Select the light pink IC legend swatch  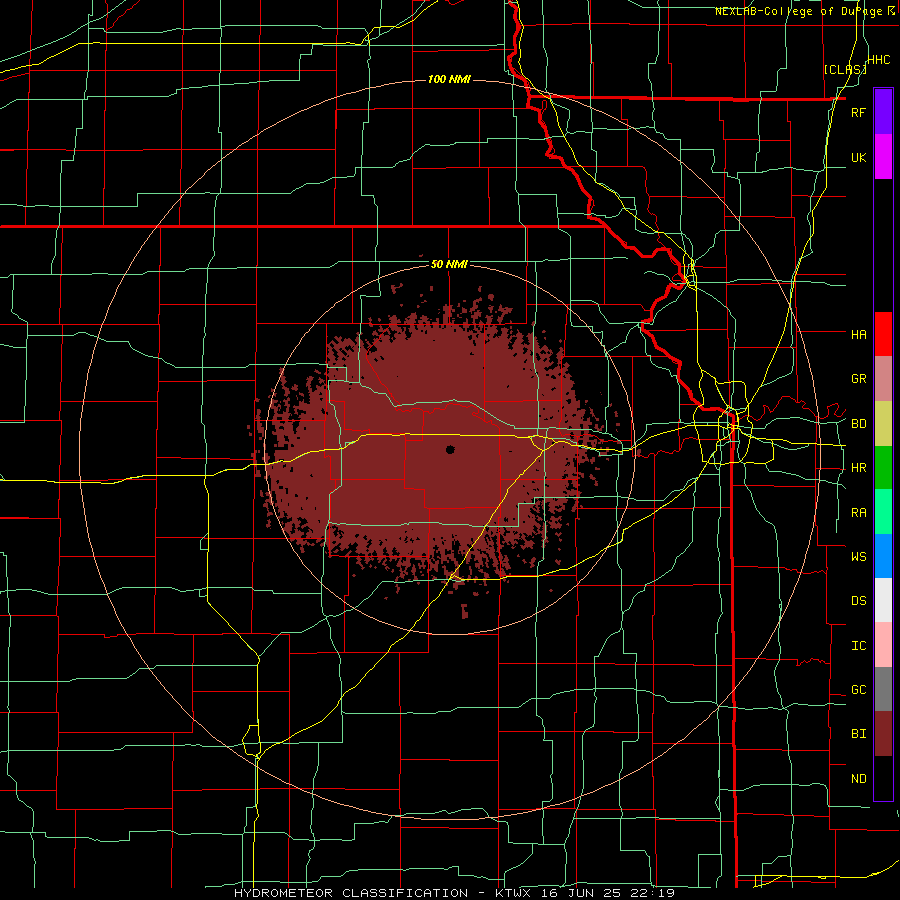coord(883,645)
